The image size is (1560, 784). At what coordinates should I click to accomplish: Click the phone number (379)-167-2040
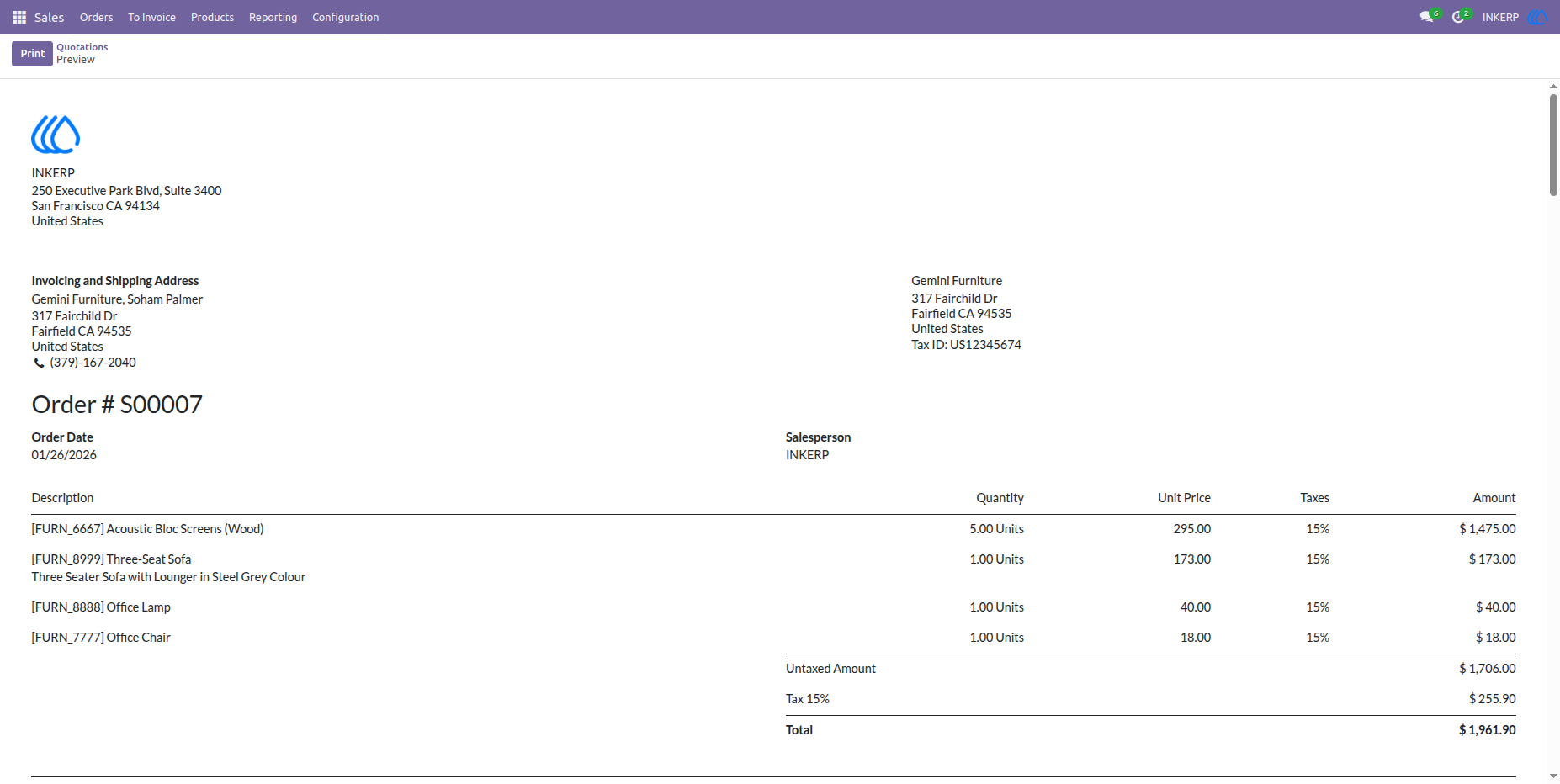coord(93,363)
